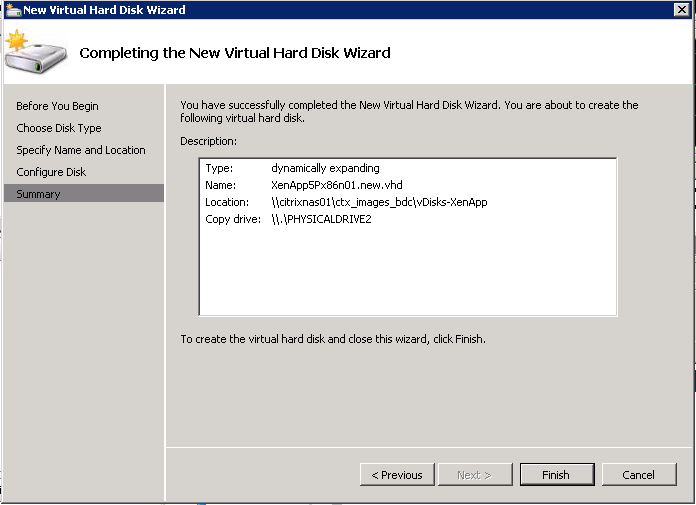The width and height of the screenshot is (696, 505).
Task: Close the wizard with the X button
Action: pyautogui.click(x=681, y=9)
